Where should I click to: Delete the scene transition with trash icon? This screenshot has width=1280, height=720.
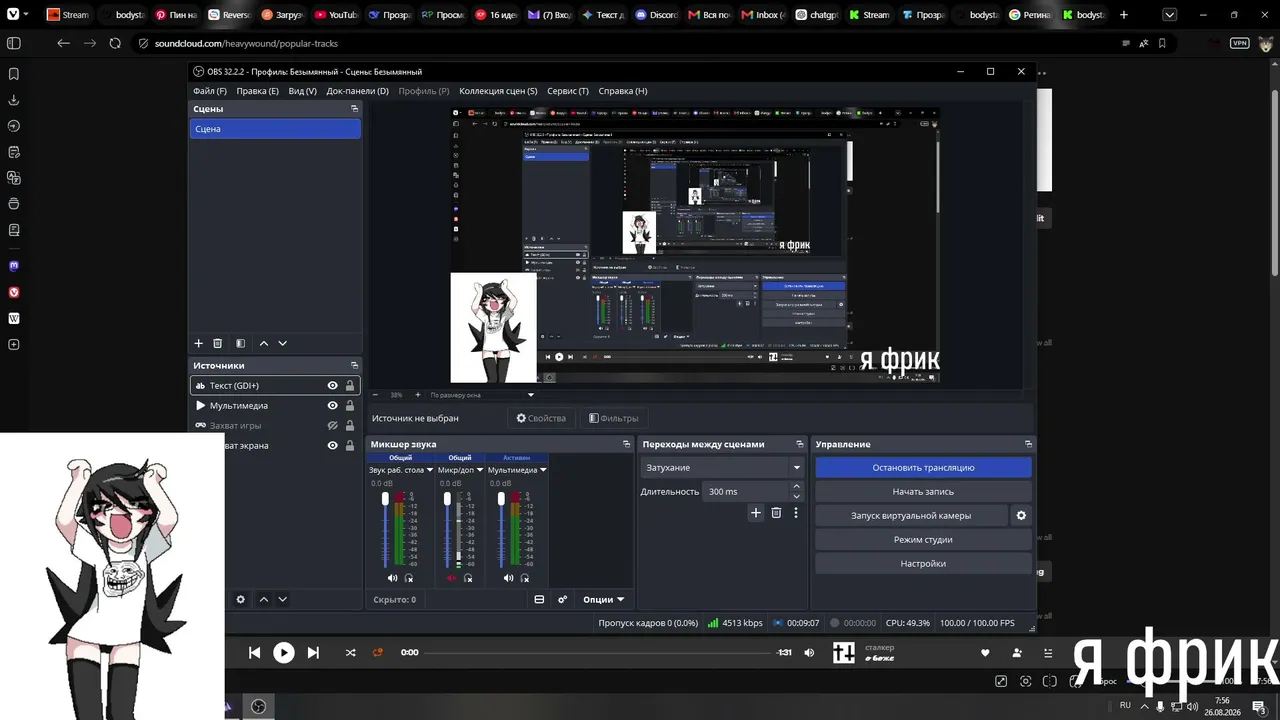click(x=776, y=513)
